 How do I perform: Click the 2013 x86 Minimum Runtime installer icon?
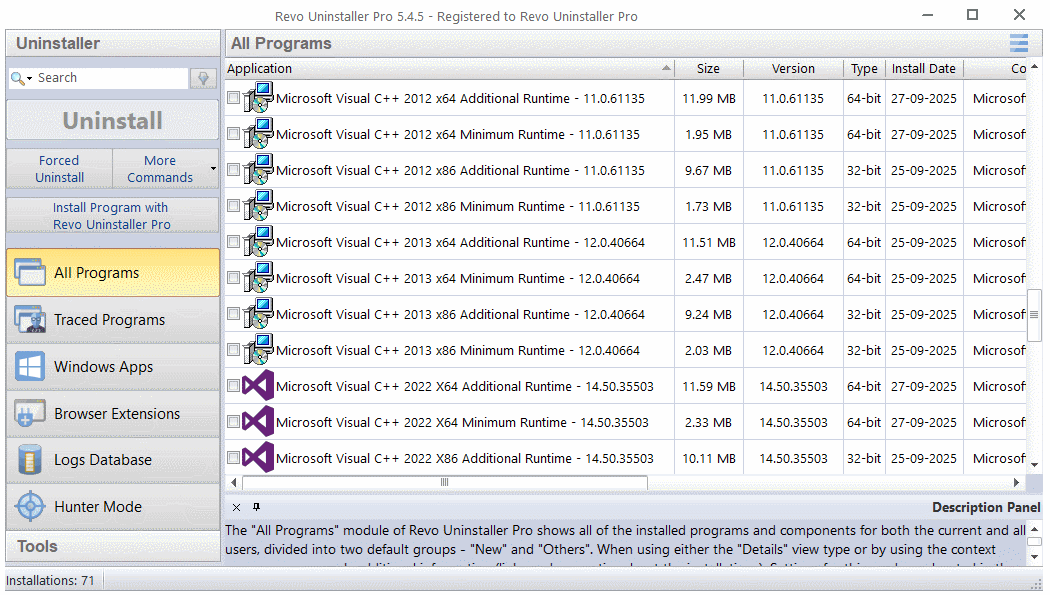258,350
